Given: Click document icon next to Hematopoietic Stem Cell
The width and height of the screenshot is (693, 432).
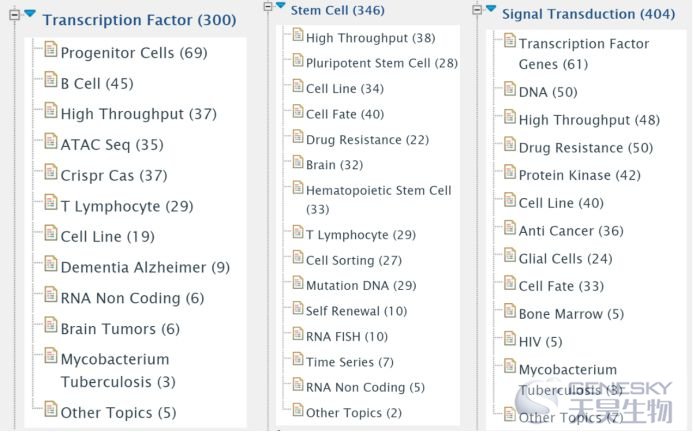Looking at the screenshot, I should (298, 187).
